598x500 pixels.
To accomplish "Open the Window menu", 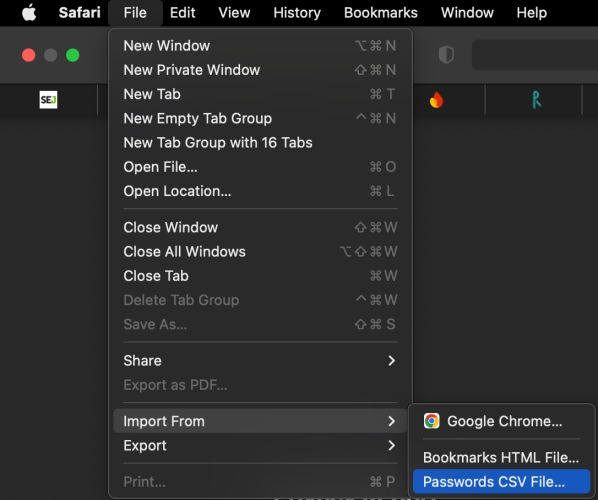I will [467, 13].
